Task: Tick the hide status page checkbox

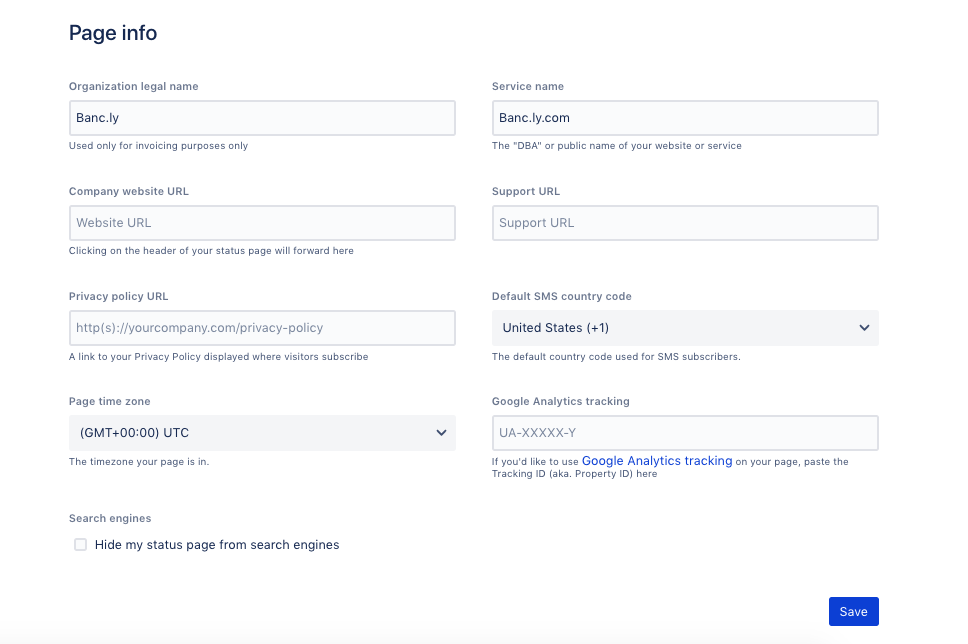Action: [x=80, y=545]
